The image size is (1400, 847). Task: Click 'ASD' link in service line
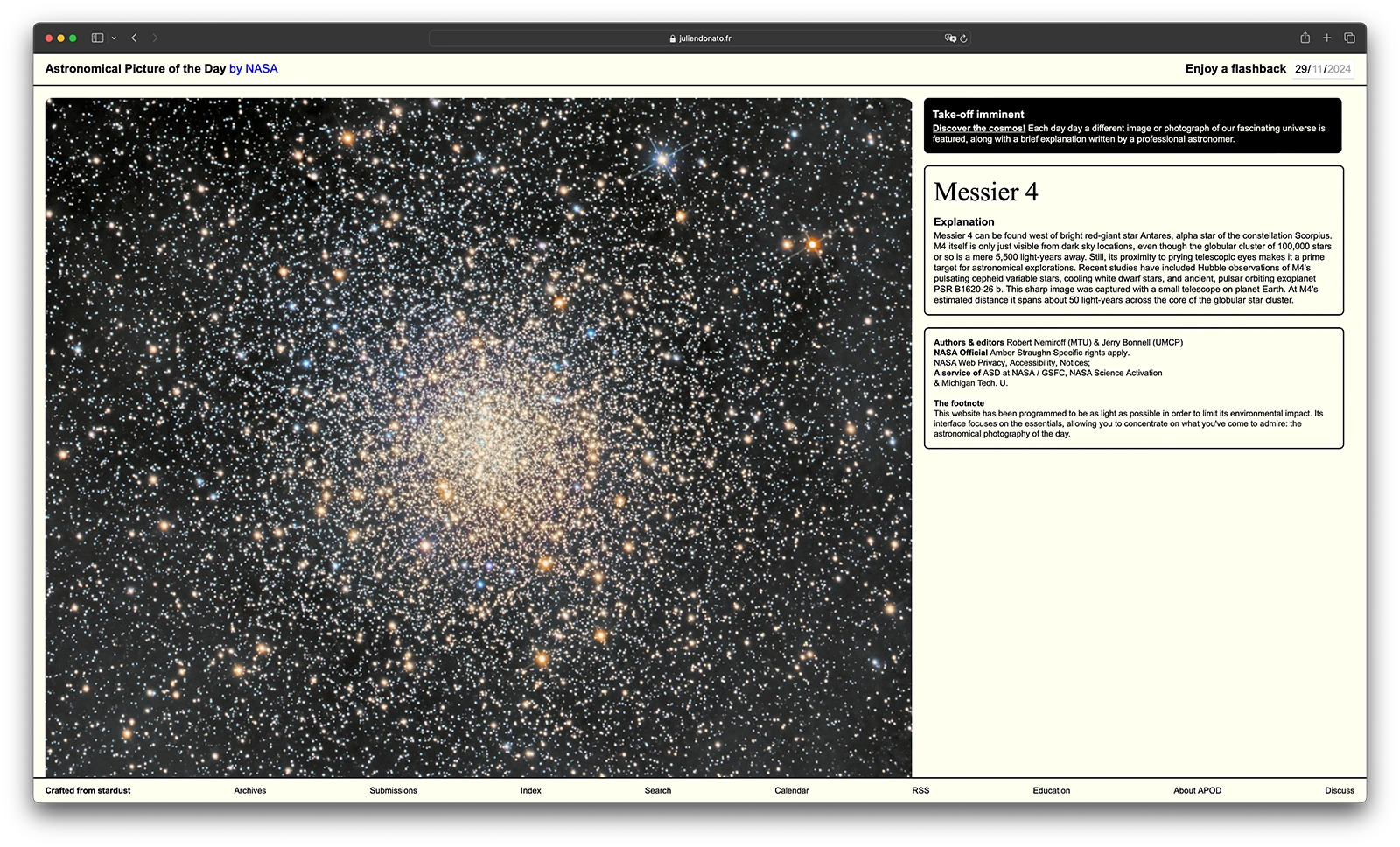[x=991, y=373]
